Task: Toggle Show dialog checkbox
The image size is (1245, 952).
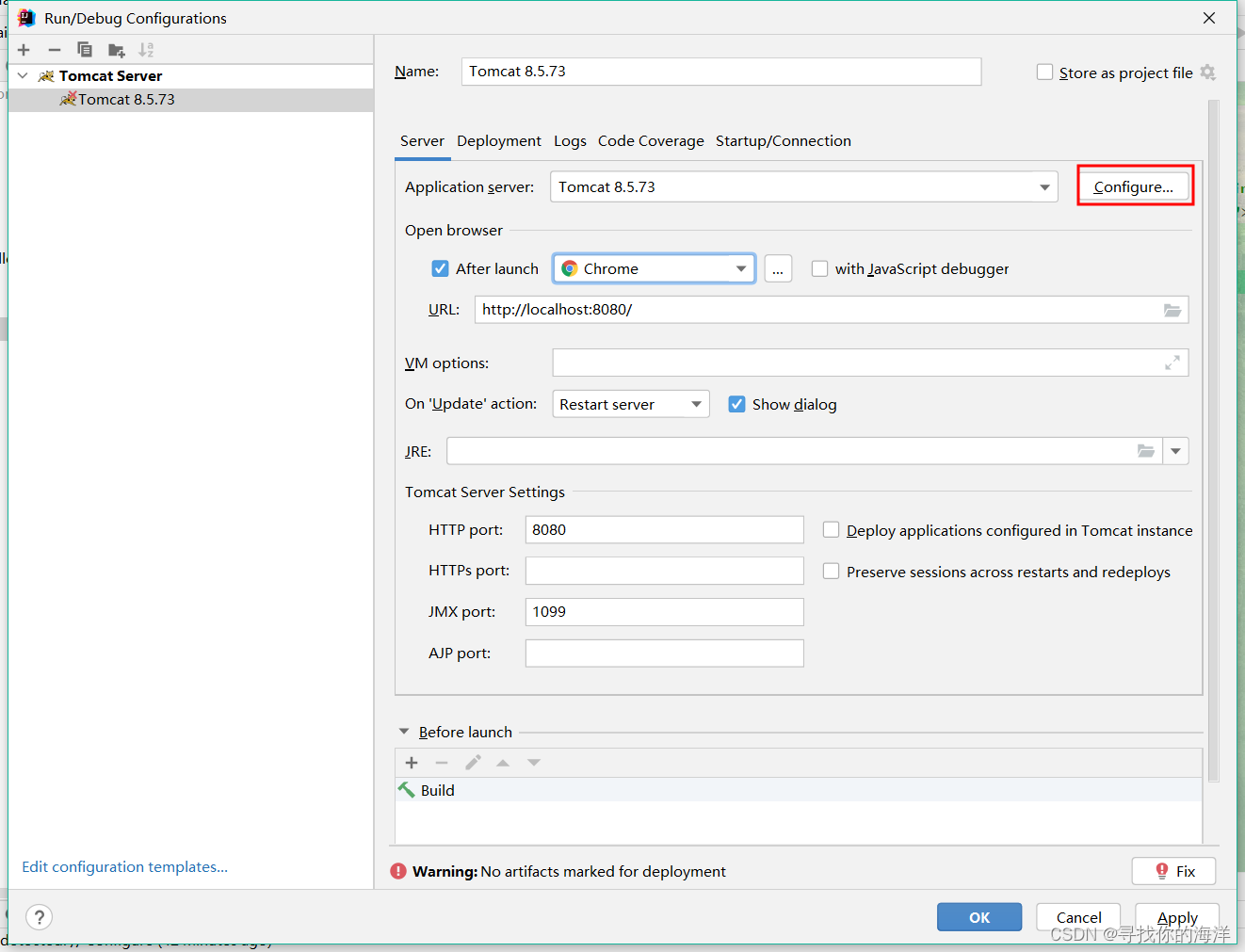Action: point(736,404)
